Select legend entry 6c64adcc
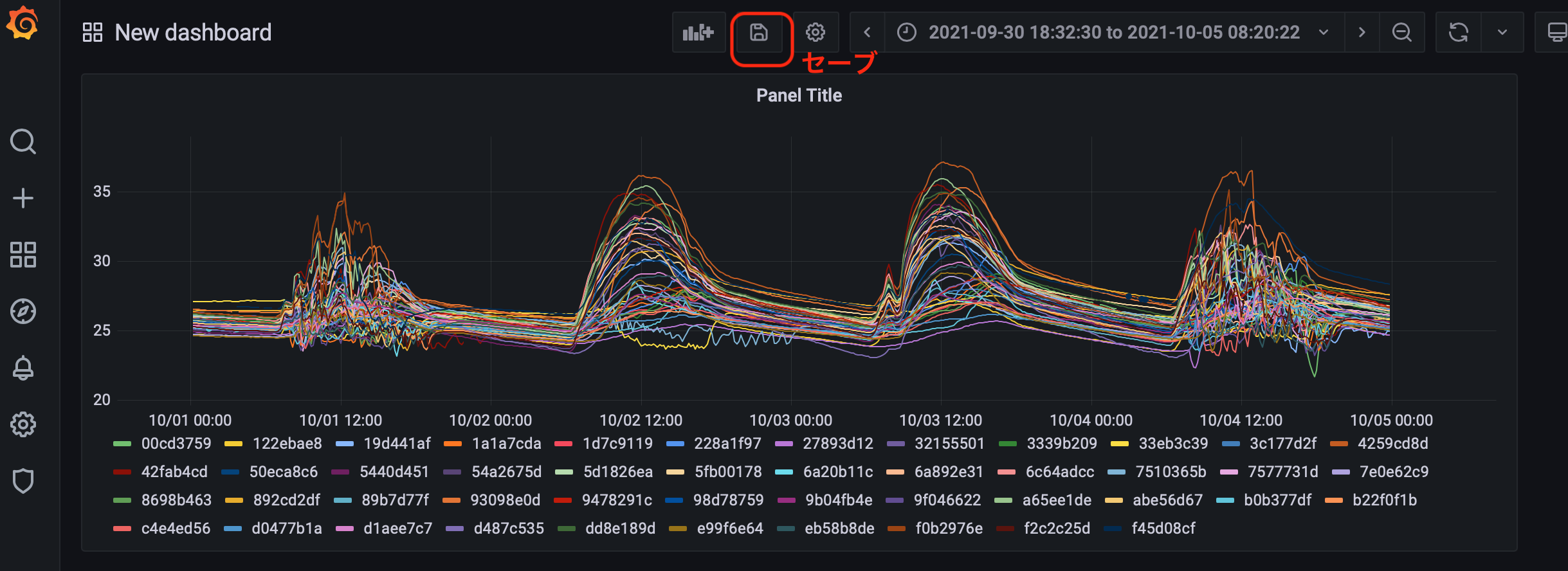Screen dimensions: 1568x571 tap(1060, 472)
